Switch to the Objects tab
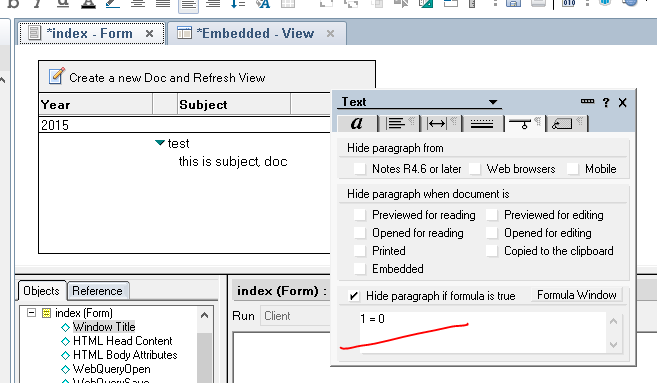 [x=41, y=291]
